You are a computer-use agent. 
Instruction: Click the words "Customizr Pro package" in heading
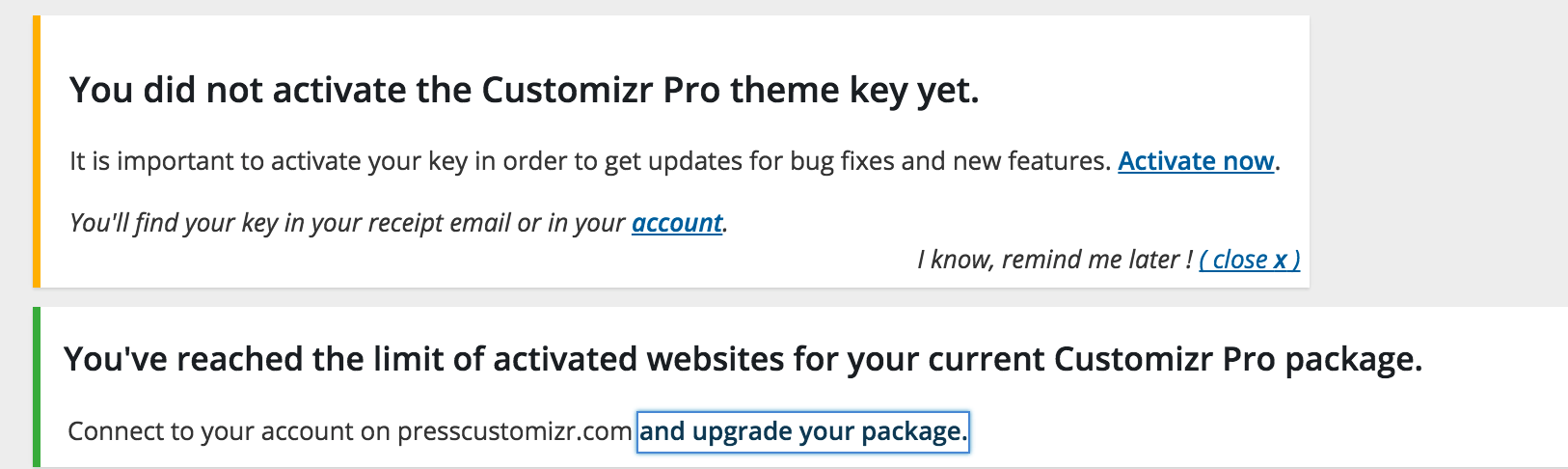(1234, 359)
